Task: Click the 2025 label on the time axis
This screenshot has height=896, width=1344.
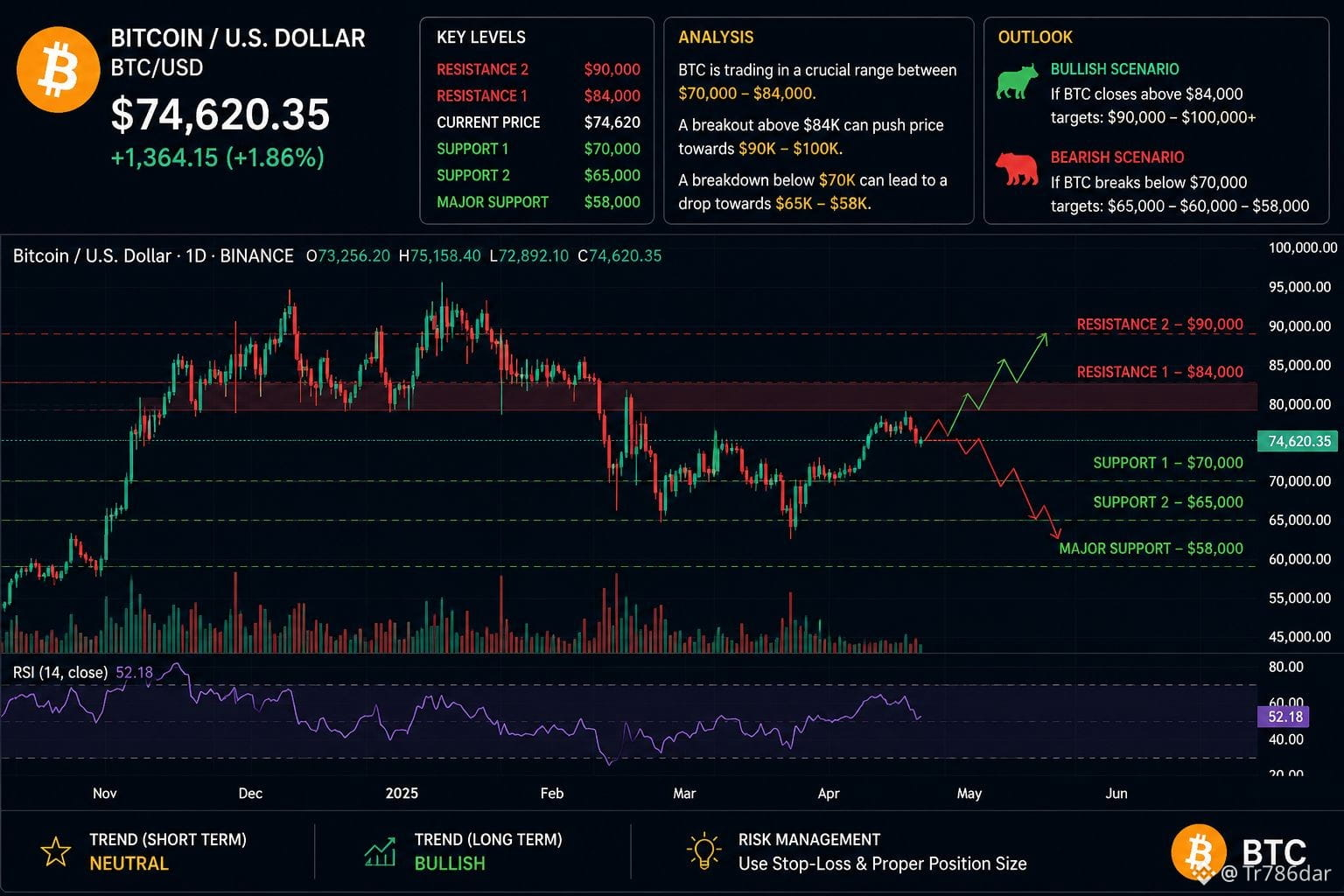Action: [x=402, y=794]
